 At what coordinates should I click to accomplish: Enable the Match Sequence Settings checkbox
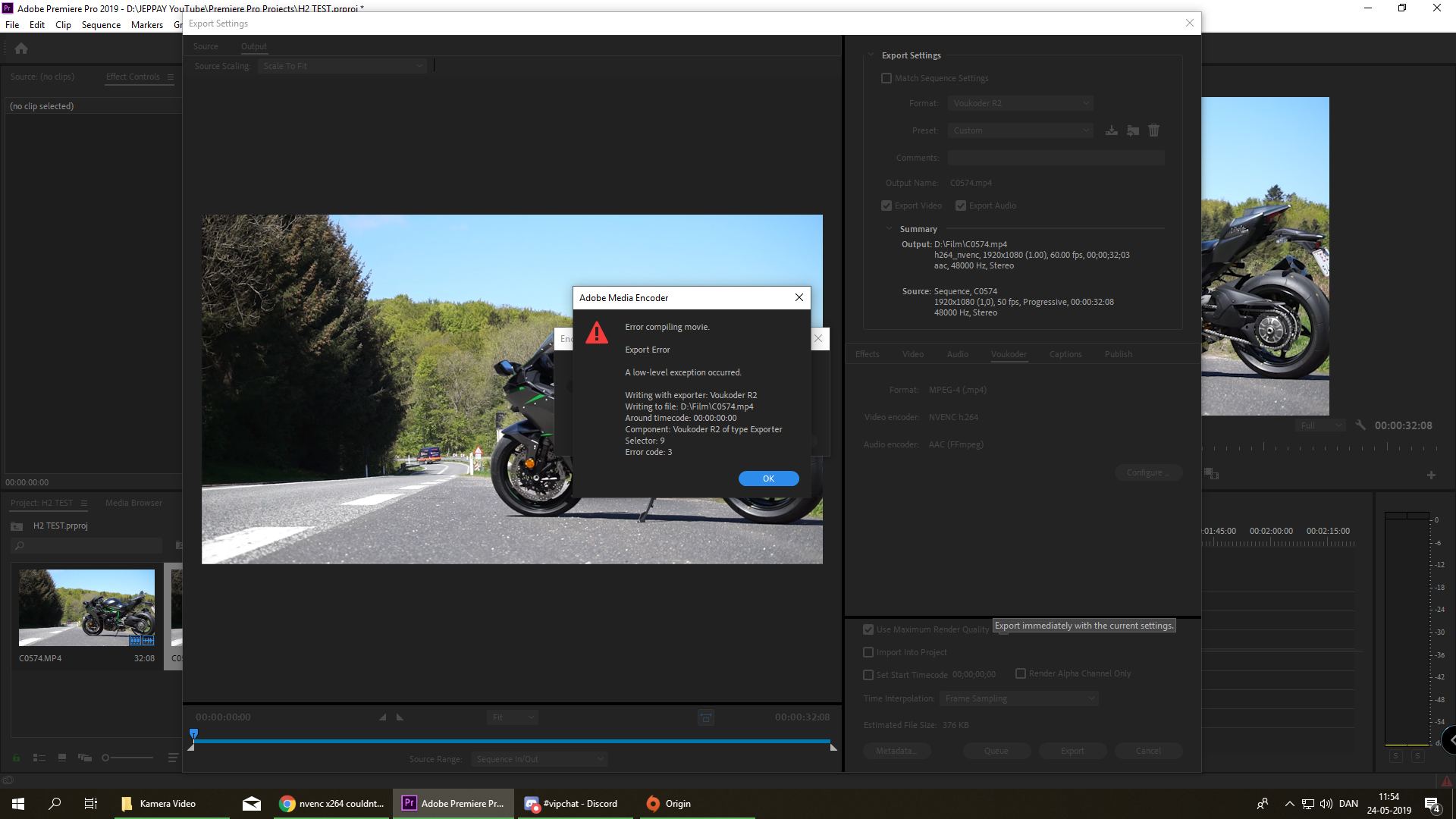886,78
